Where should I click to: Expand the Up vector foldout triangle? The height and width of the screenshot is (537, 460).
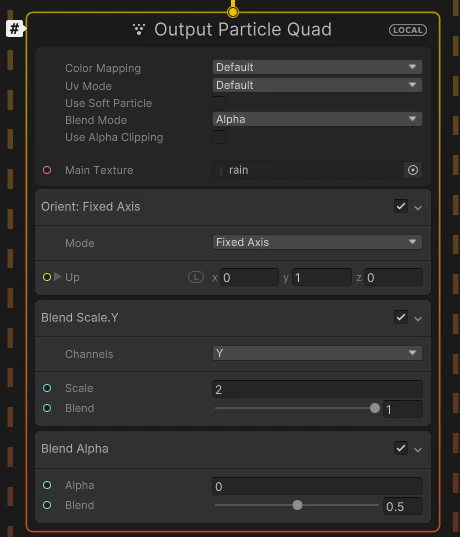pyautogui.click(x=58, y=276)
